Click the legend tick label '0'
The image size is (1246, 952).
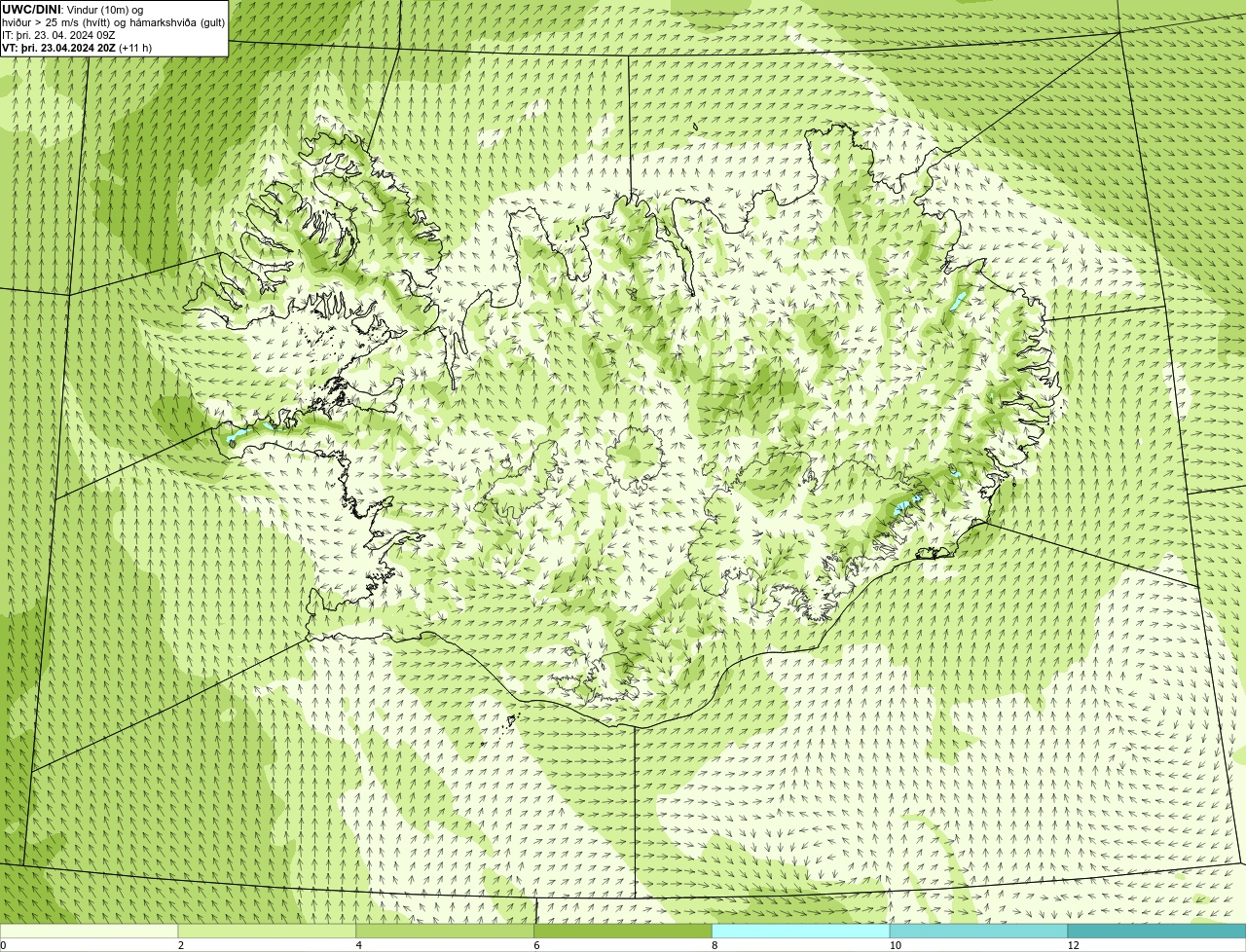[3, 945]
